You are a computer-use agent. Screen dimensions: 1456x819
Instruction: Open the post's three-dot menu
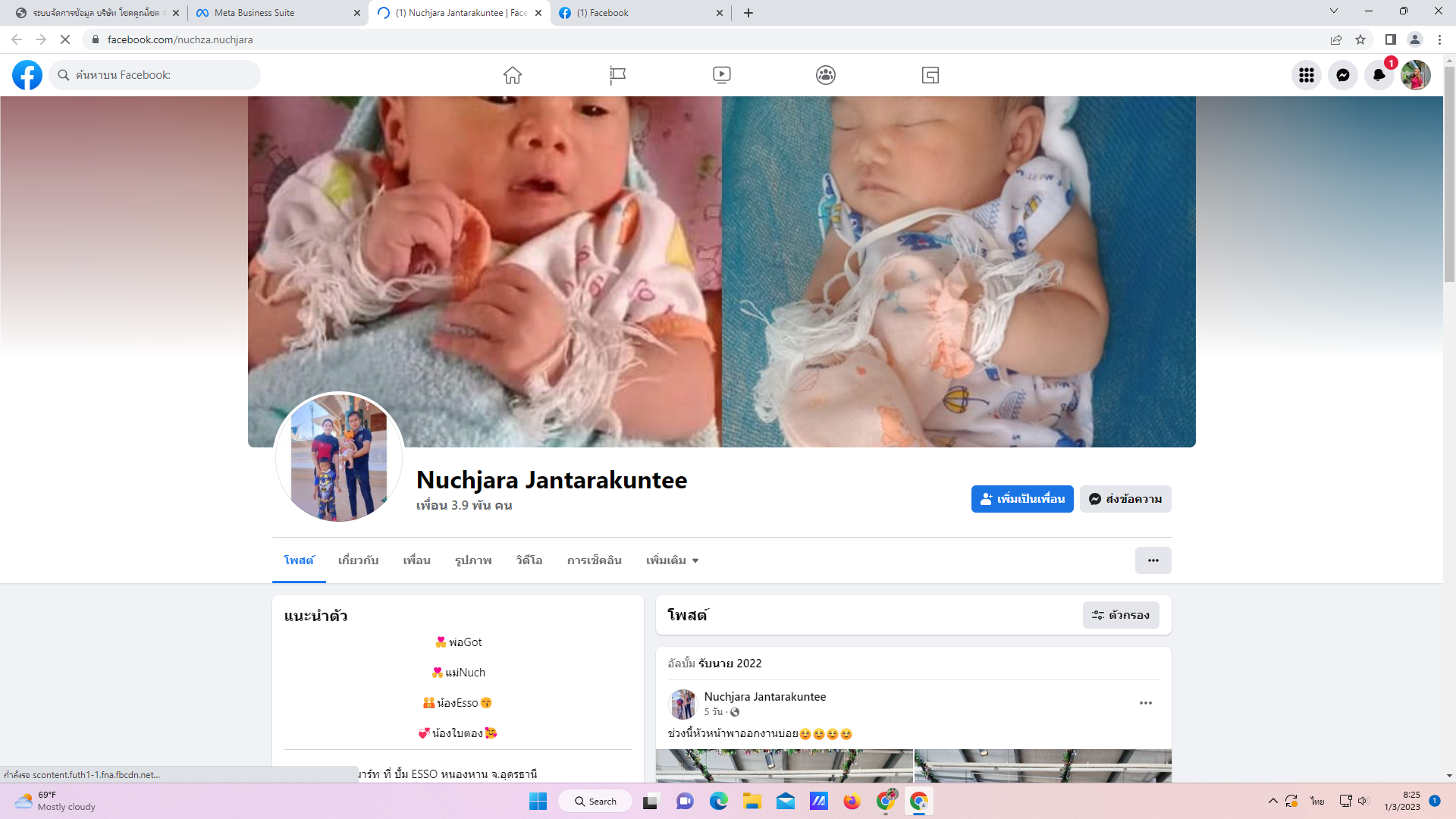(1145, 703)
